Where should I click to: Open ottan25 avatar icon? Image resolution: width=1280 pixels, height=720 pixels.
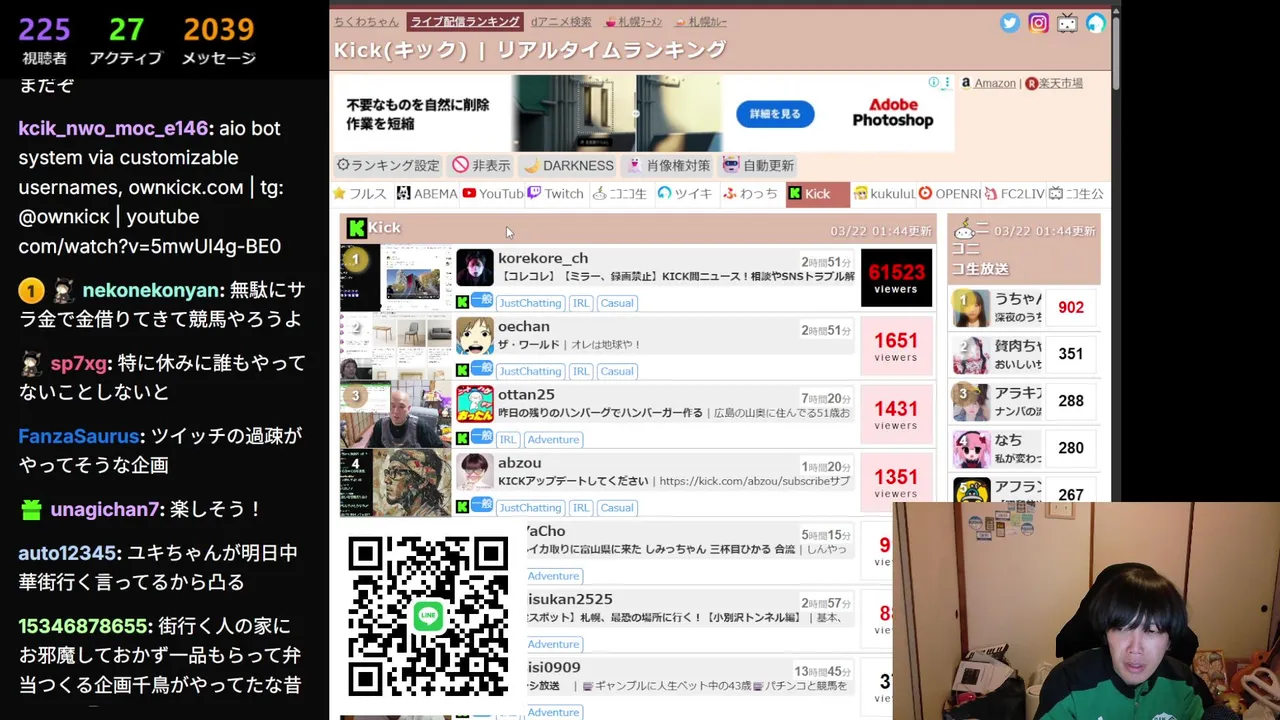click(475, 404)
